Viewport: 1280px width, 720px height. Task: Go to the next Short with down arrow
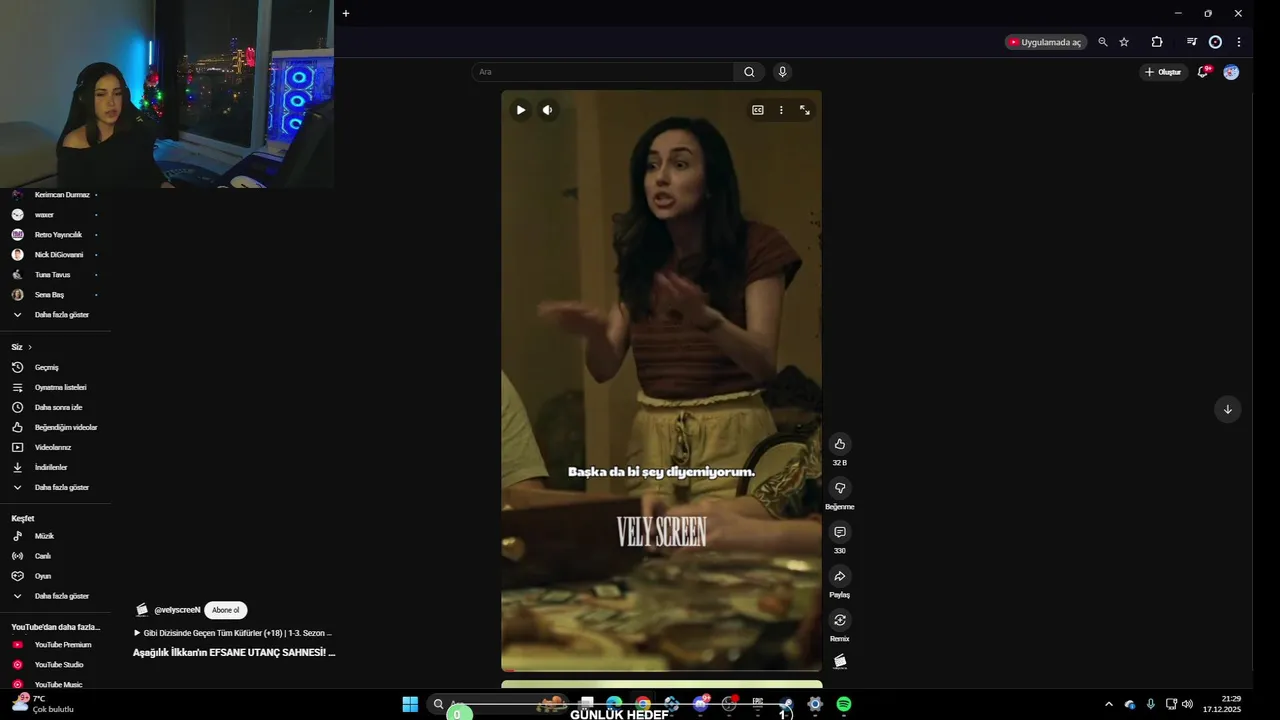[x=1228, y=409]
